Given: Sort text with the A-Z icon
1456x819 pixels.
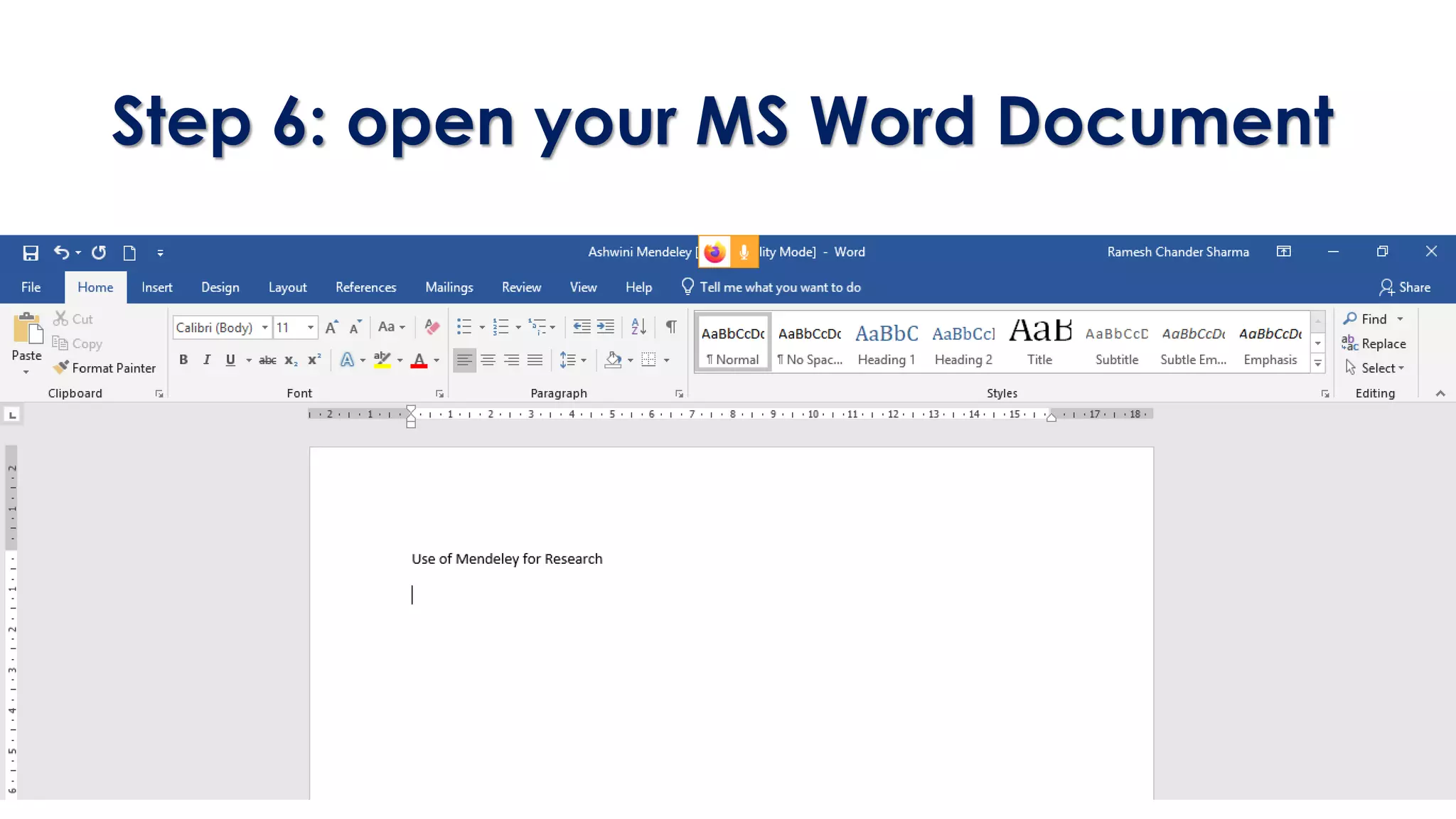Looking at the screenshot, I should point(638,327).
